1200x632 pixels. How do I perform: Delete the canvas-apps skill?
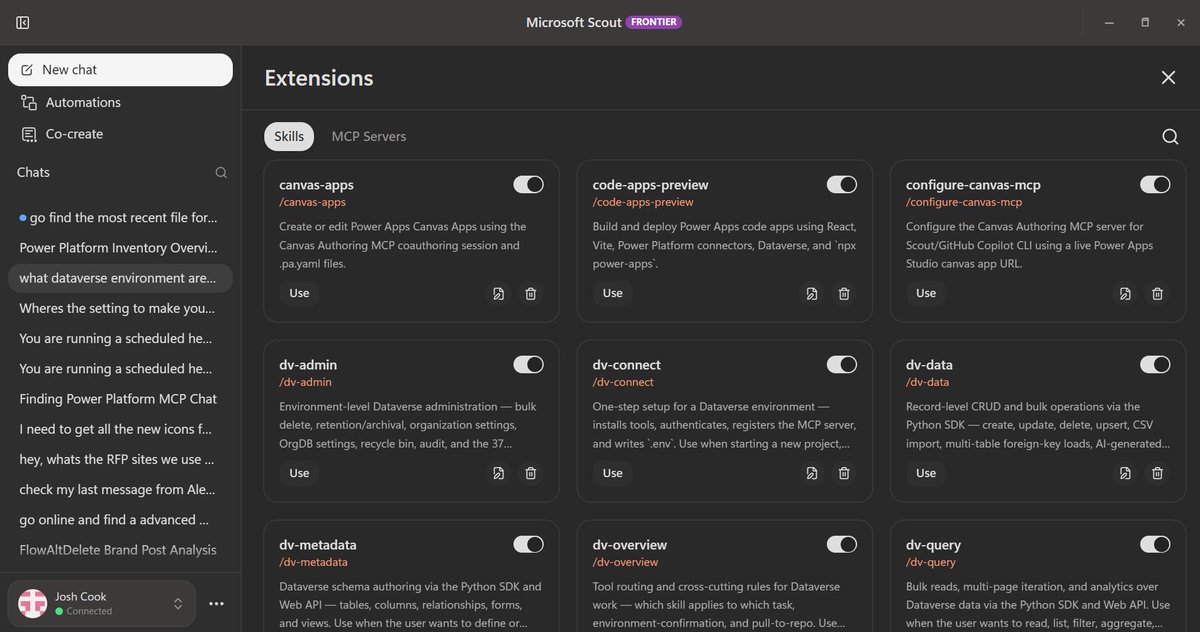531,293
